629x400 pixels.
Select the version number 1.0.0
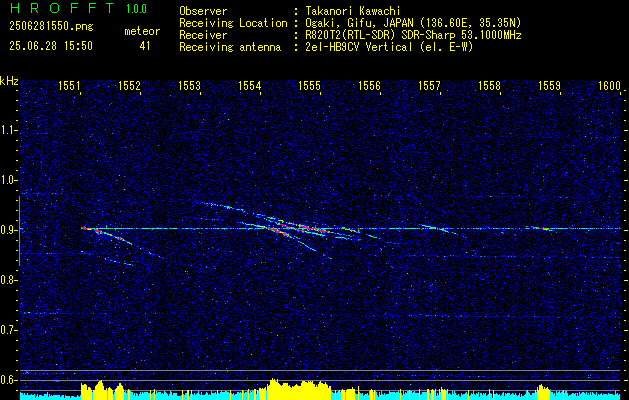136,9
